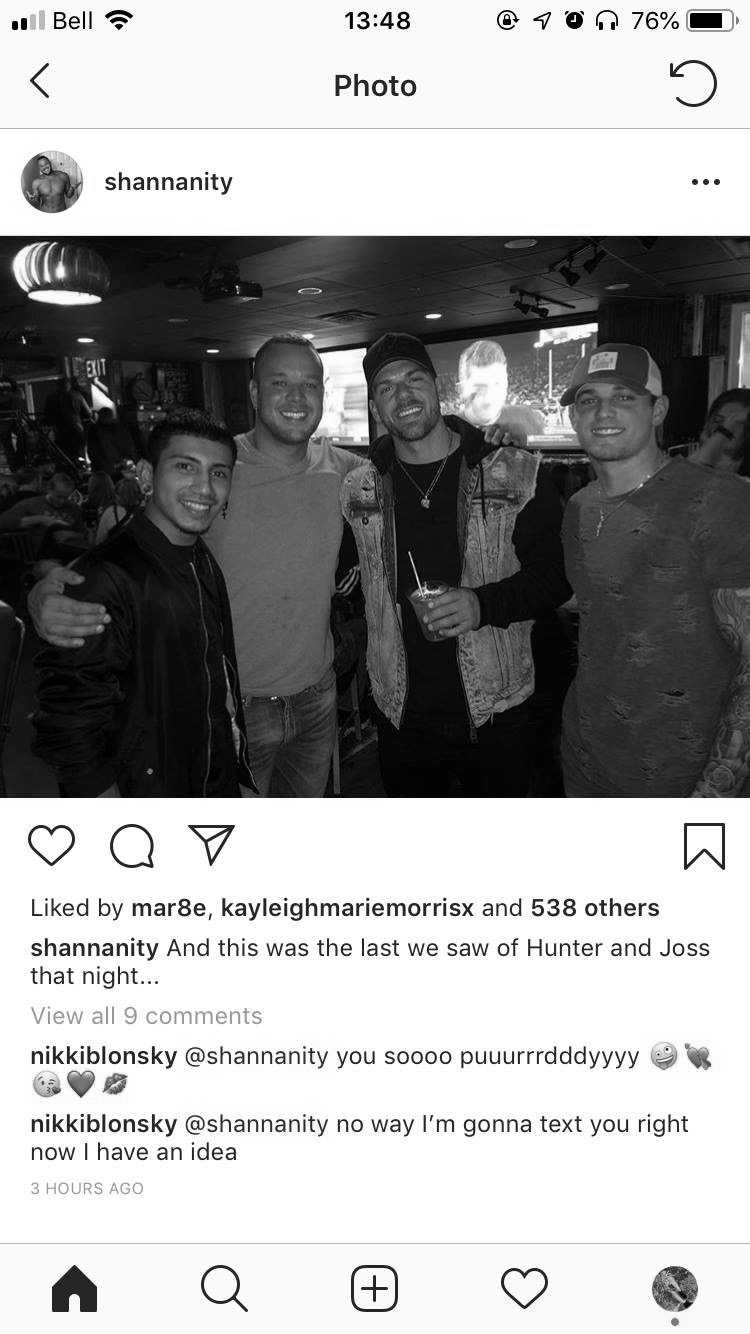This screenshot has height=1334, width=750.
Task: Open own profile tab avatar
Action: coord(675,1288)
